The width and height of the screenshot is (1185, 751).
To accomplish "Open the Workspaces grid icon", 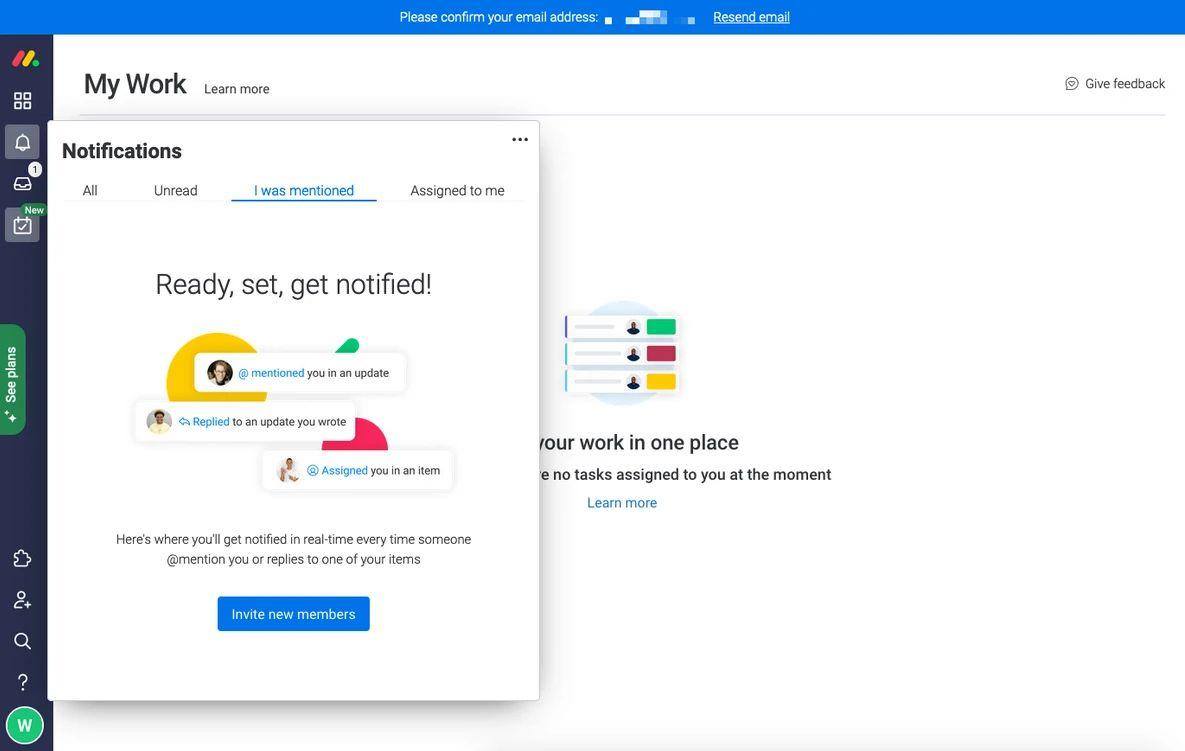I will coord(23,100).
